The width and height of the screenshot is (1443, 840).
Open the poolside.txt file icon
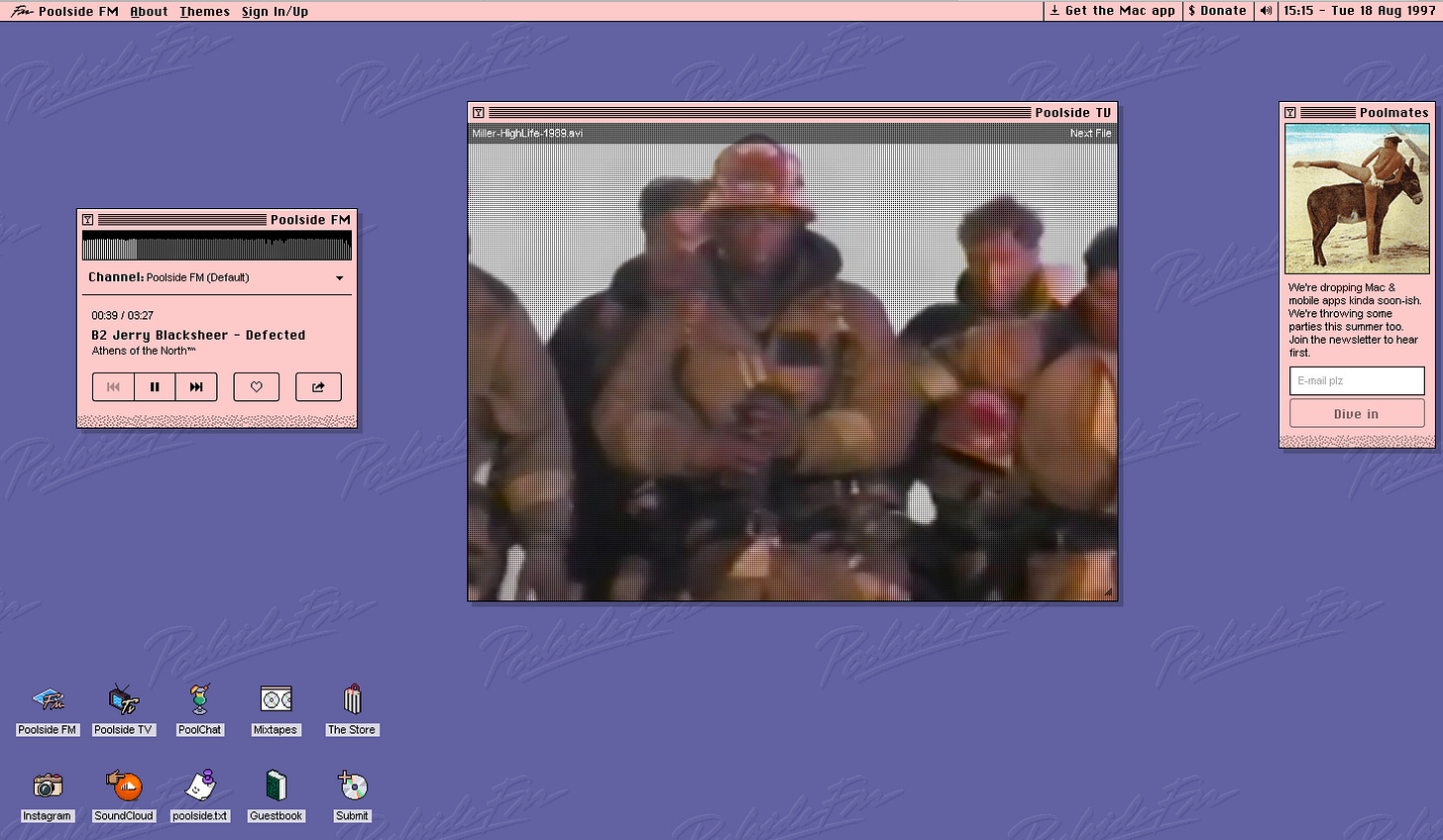pyautogui.click(x=199, y=787)
